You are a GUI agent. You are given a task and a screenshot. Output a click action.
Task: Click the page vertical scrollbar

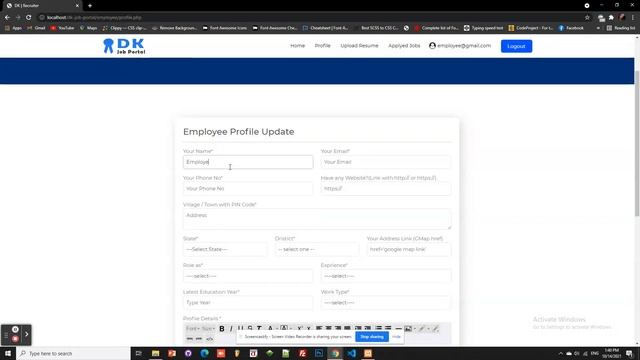pos(637,143)
